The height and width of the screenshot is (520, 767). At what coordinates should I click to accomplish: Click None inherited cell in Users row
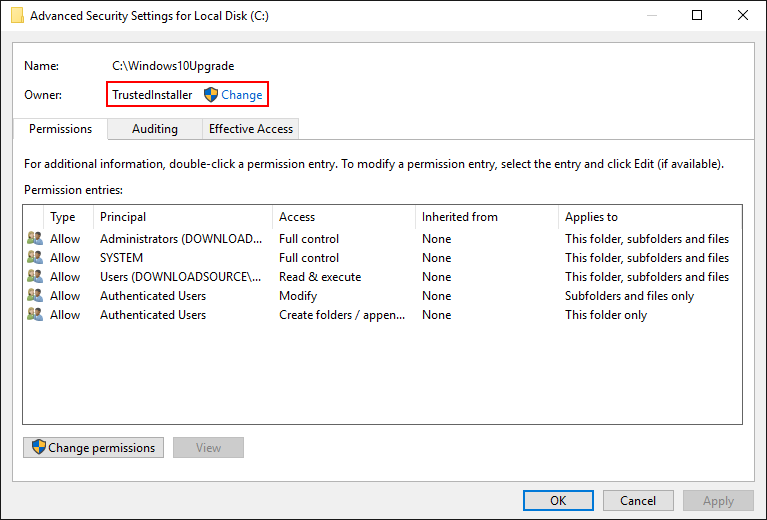(436, 277)
